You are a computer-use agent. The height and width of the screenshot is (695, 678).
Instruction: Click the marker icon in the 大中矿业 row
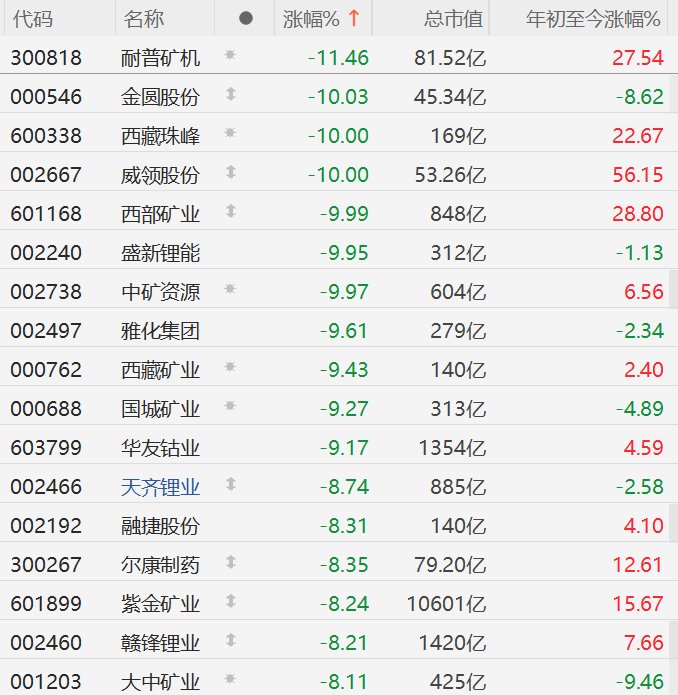(230, 679)
